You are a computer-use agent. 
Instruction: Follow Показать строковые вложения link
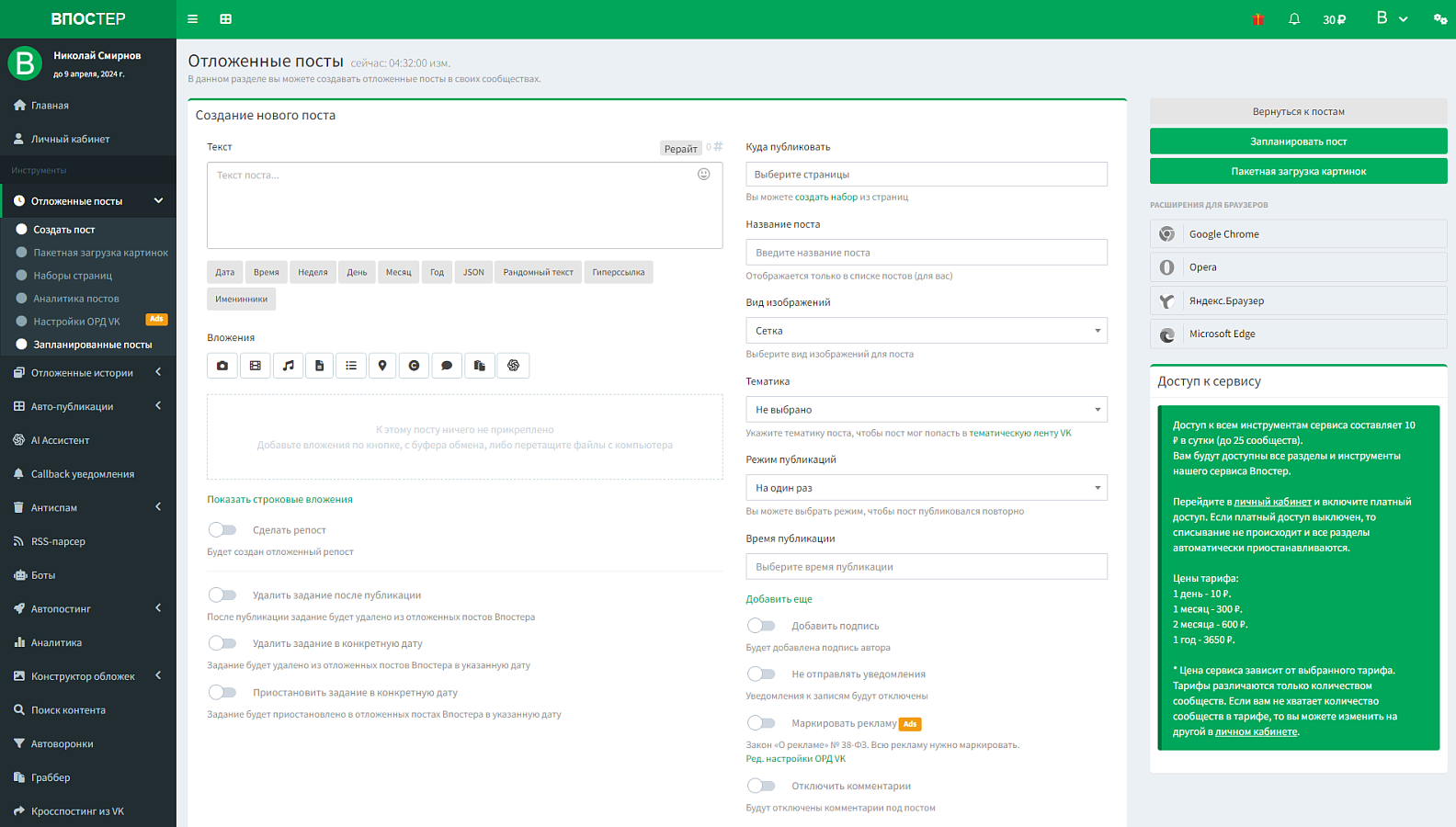[279, 500]
